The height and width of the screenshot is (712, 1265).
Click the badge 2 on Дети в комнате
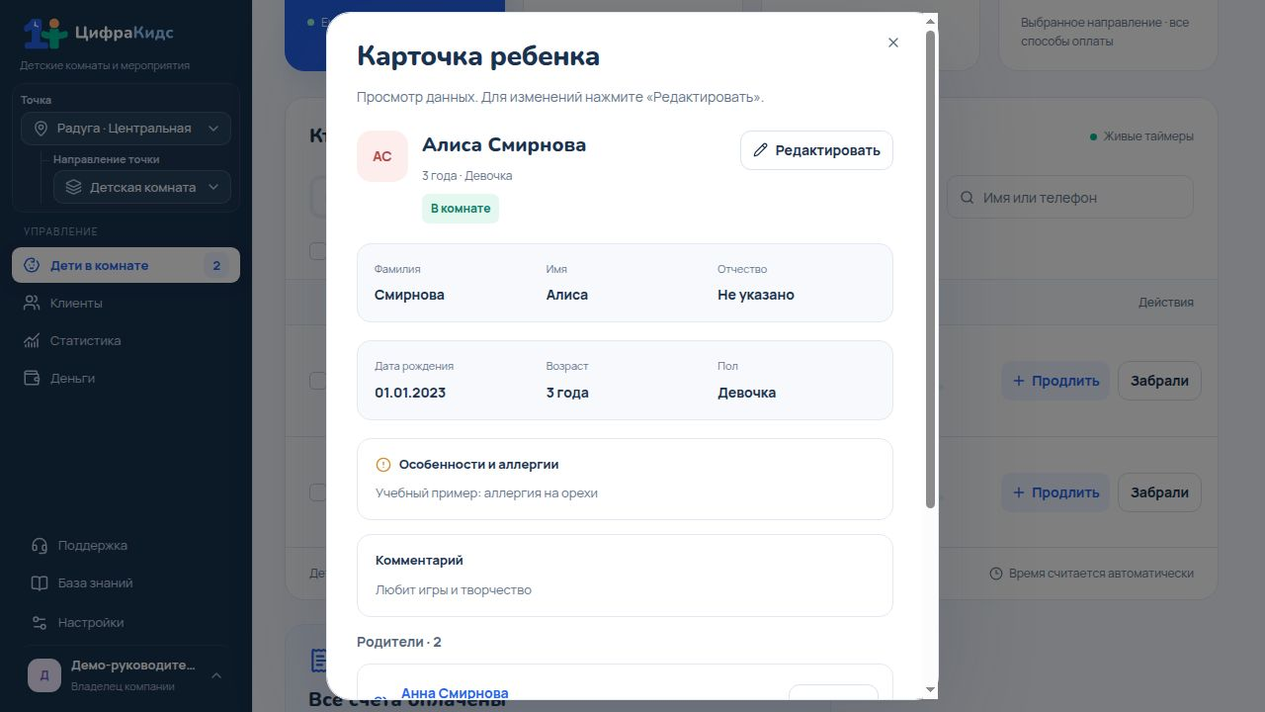(x=216, y=265)
